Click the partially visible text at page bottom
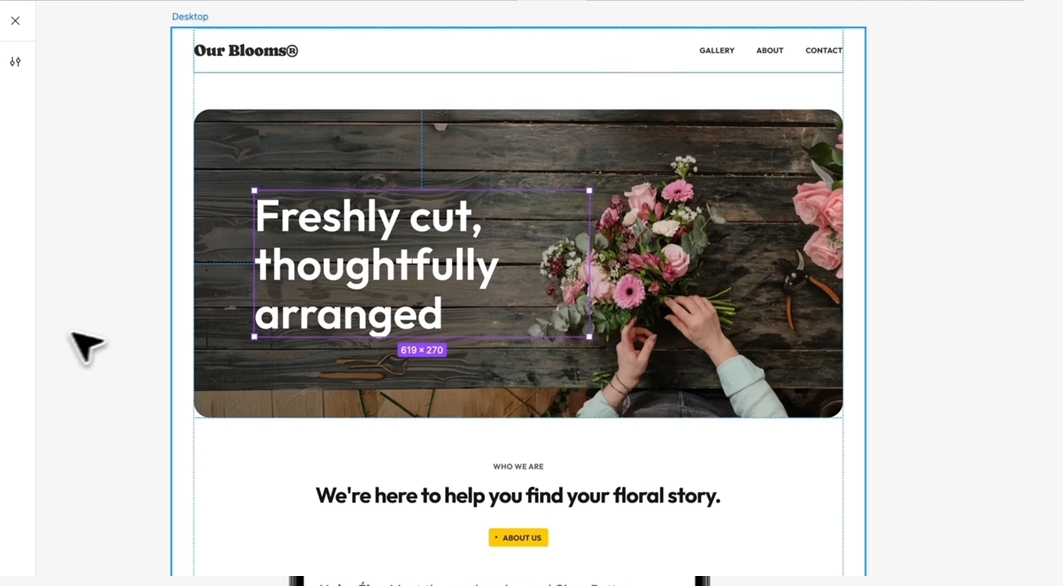 tap(468, 582)
